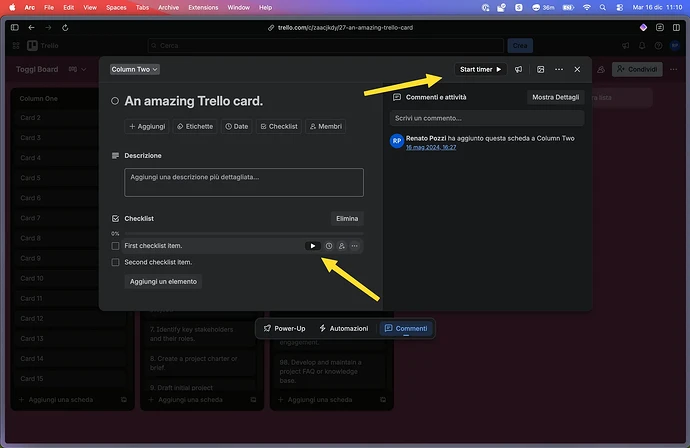This screenshot has height=448, width=690.
Task: Click the Crea create button
Action: click(520, 46)
